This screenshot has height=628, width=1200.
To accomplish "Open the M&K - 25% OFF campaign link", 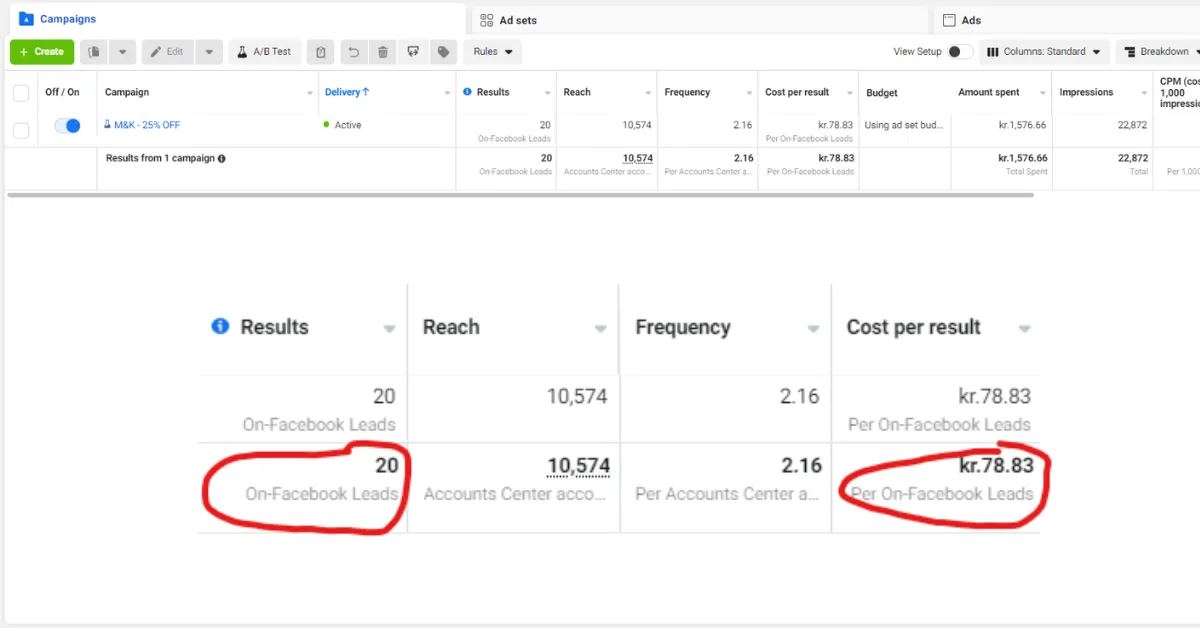I will click(146, 125).
